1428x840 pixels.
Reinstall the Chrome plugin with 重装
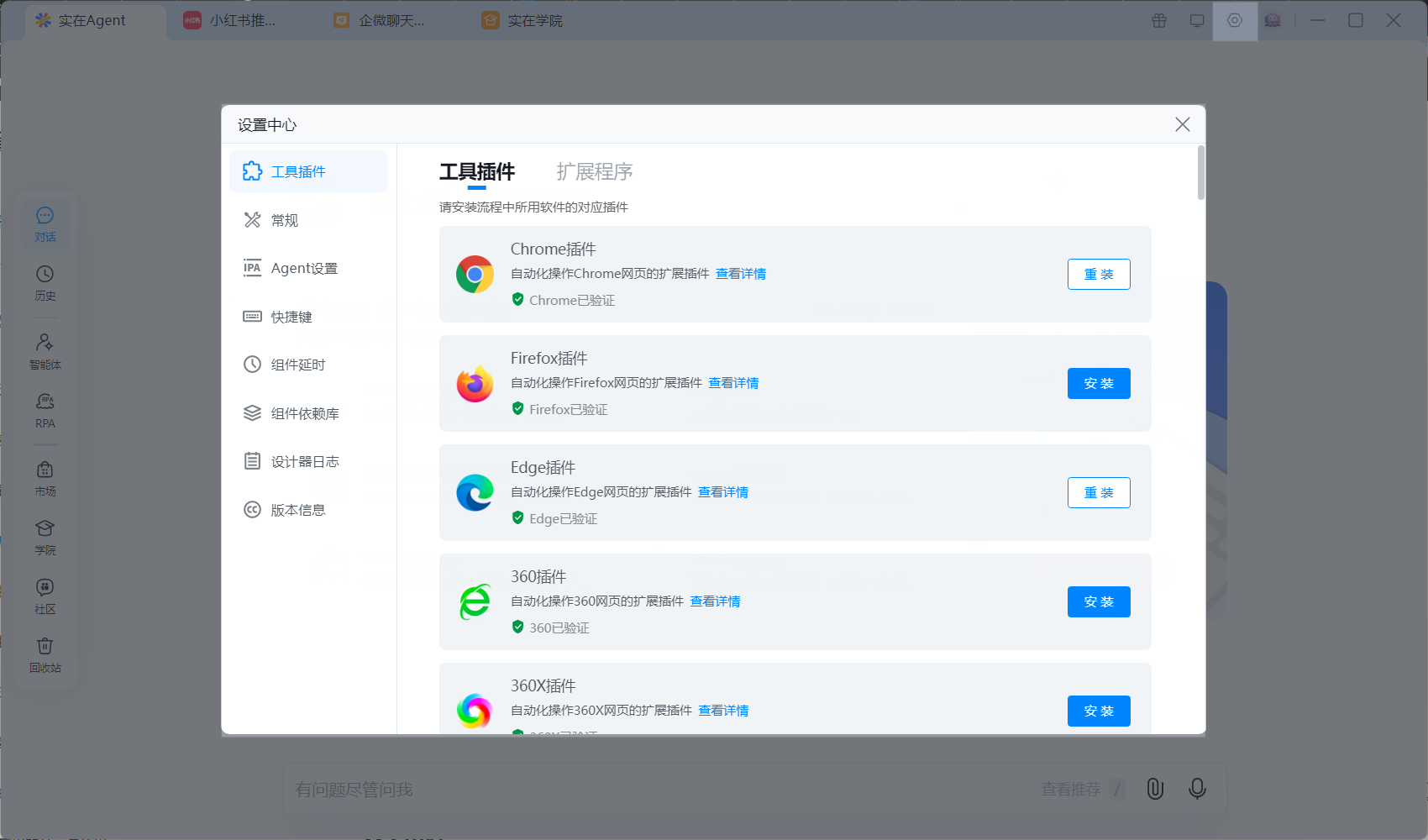tap(1099, 274)
